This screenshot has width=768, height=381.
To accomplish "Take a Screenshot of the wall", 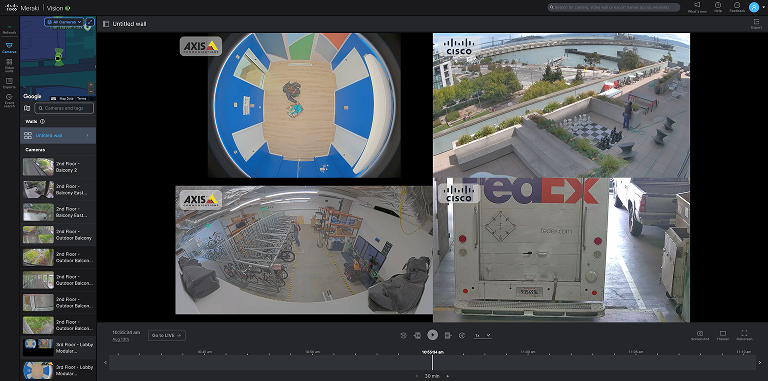I will [x=700, y=335].
